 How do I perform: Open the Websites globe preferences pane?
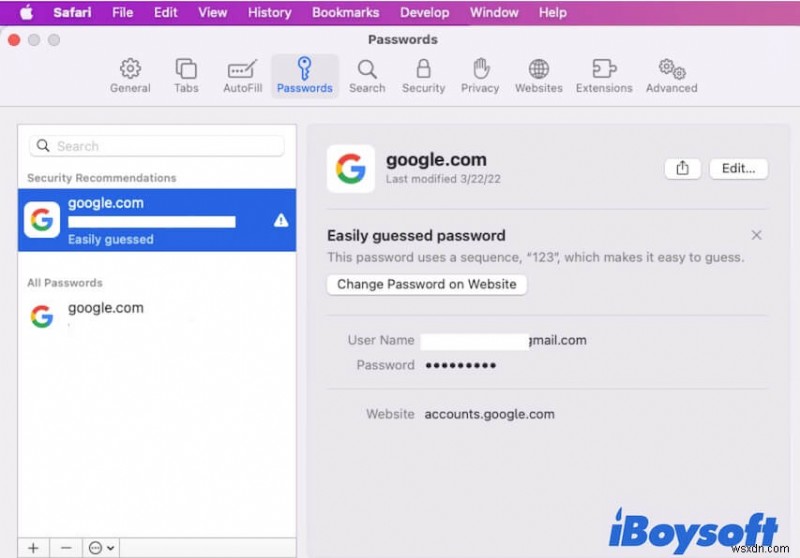click(538, 76)
